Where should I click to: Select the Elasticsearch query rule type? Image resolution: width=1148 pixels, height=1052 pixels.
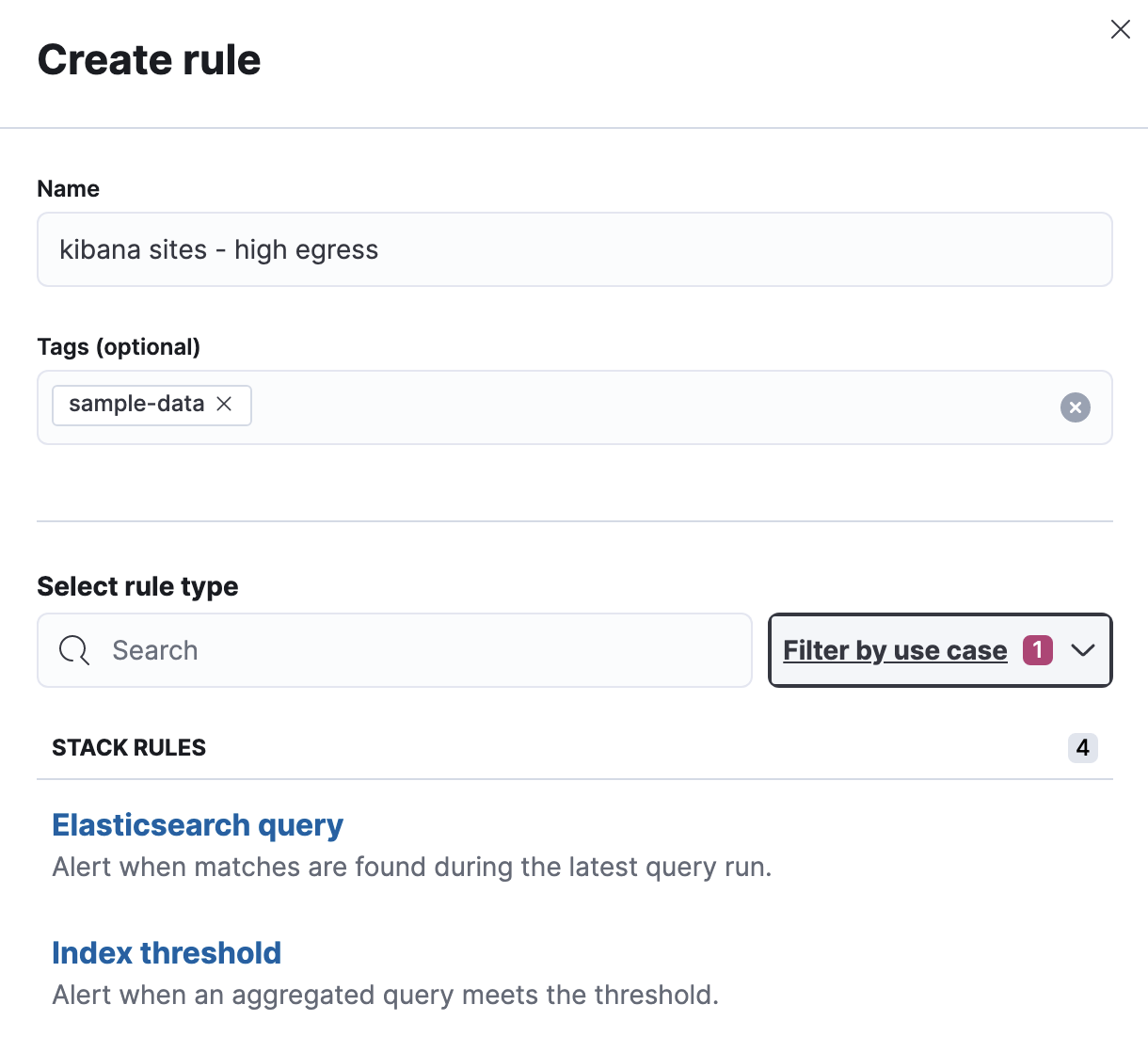point(198,825)
